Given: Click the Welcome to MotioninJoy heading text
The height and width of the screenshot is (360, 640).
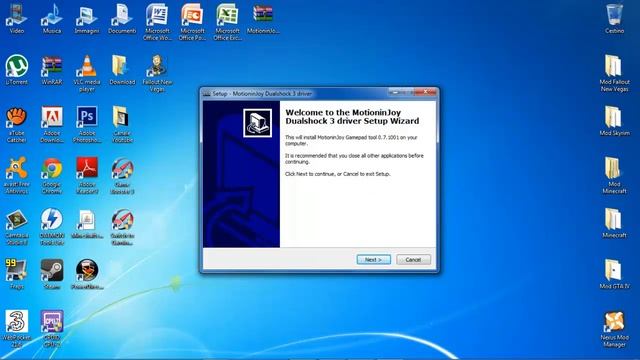Looking at the screenshot, I should [x=352, y=117].
